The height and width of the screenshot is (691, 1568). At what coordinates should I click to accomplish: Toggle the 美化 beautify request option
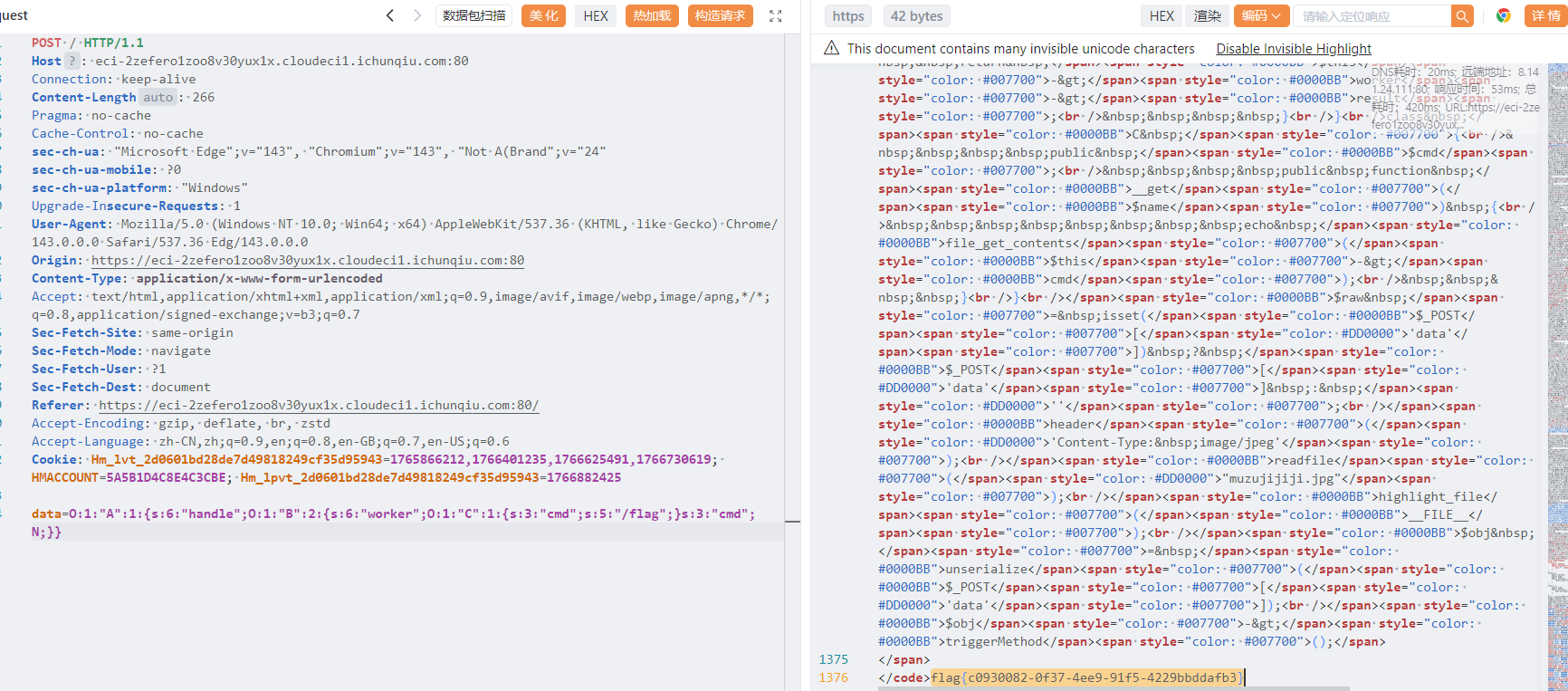(543, 15)
